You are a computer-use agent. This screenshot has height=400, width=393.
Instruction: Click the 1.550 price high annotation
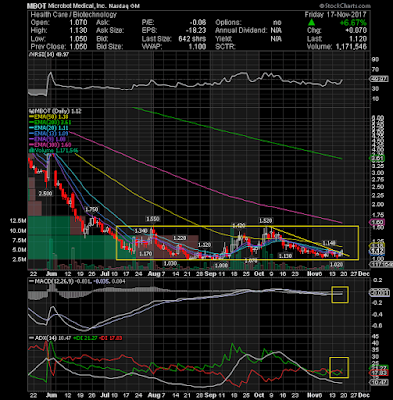(x=153, y=219)
